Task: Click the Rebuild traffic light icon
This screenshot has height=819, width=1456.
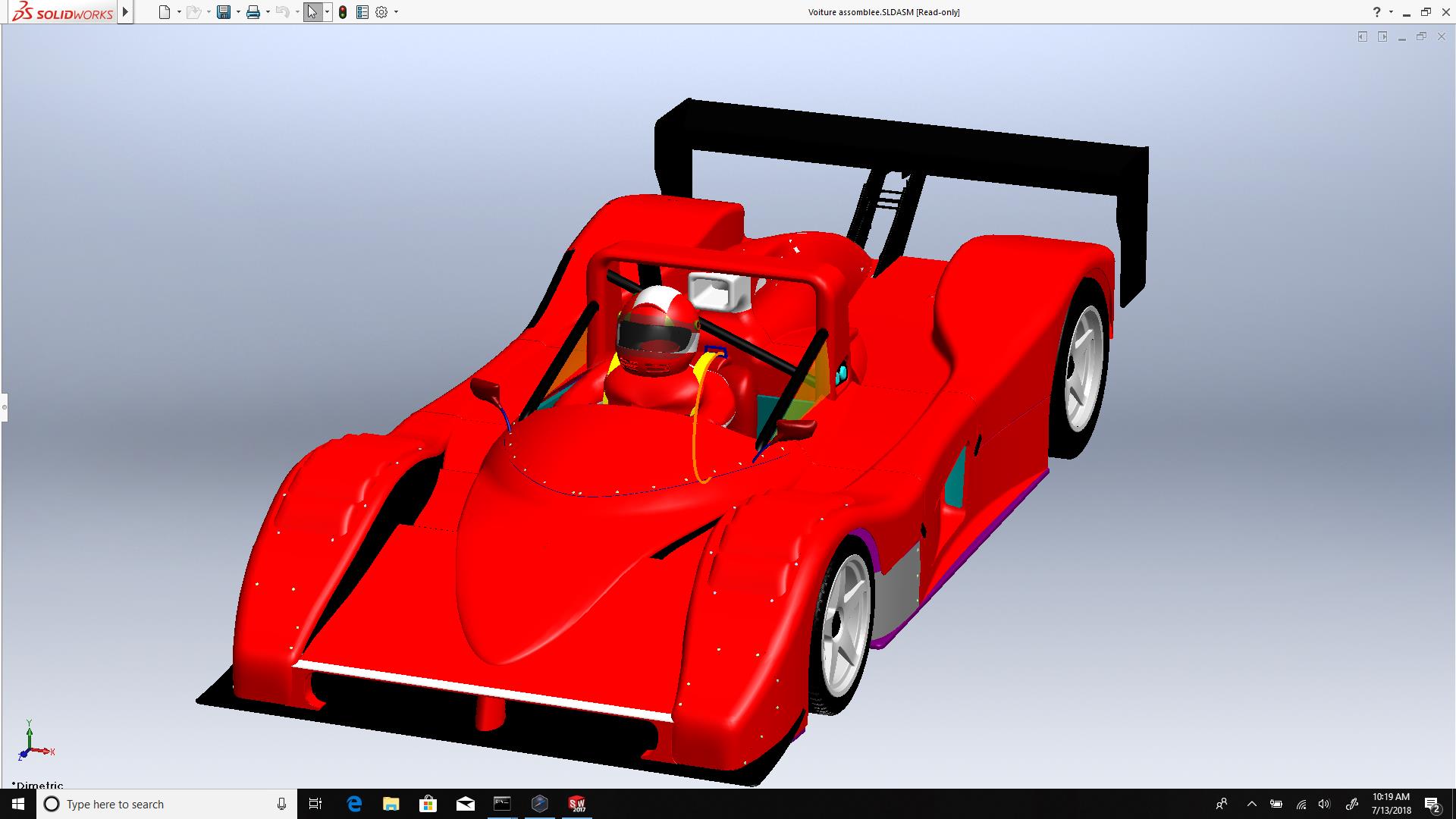Action: (343, 12)
